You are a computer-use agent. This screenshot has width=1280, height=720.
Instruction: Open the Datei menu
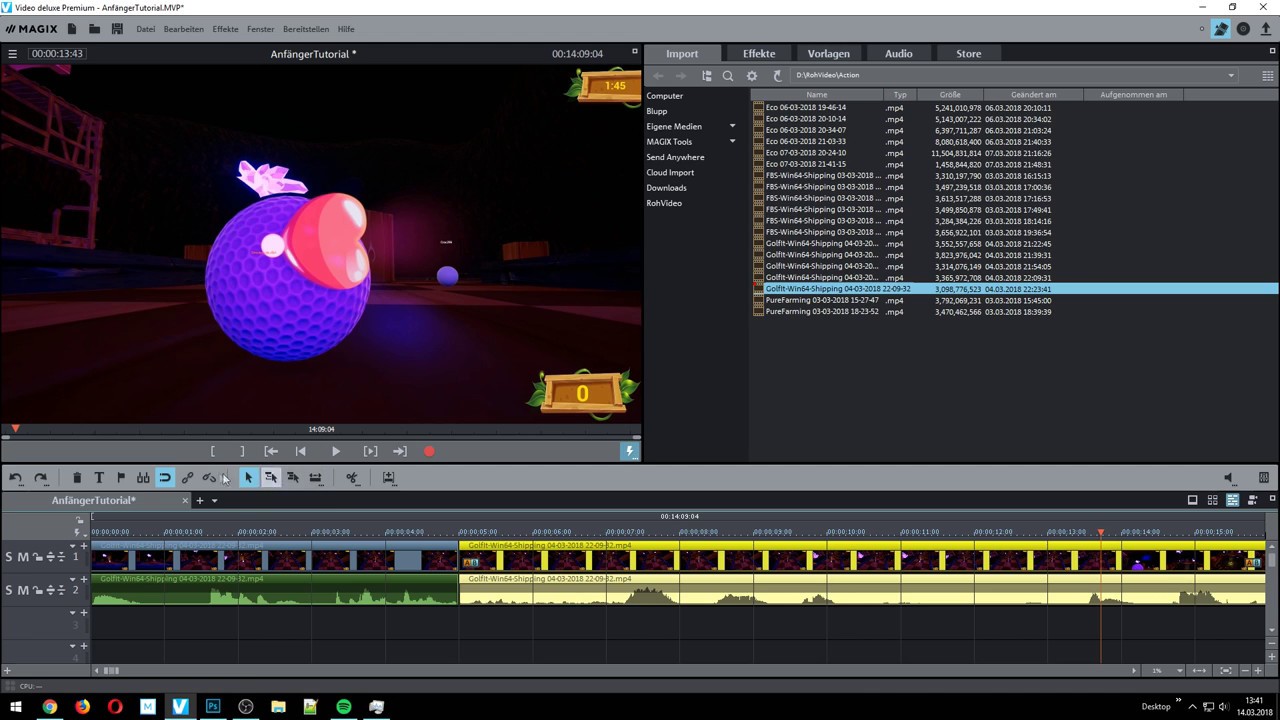(146, 29)
